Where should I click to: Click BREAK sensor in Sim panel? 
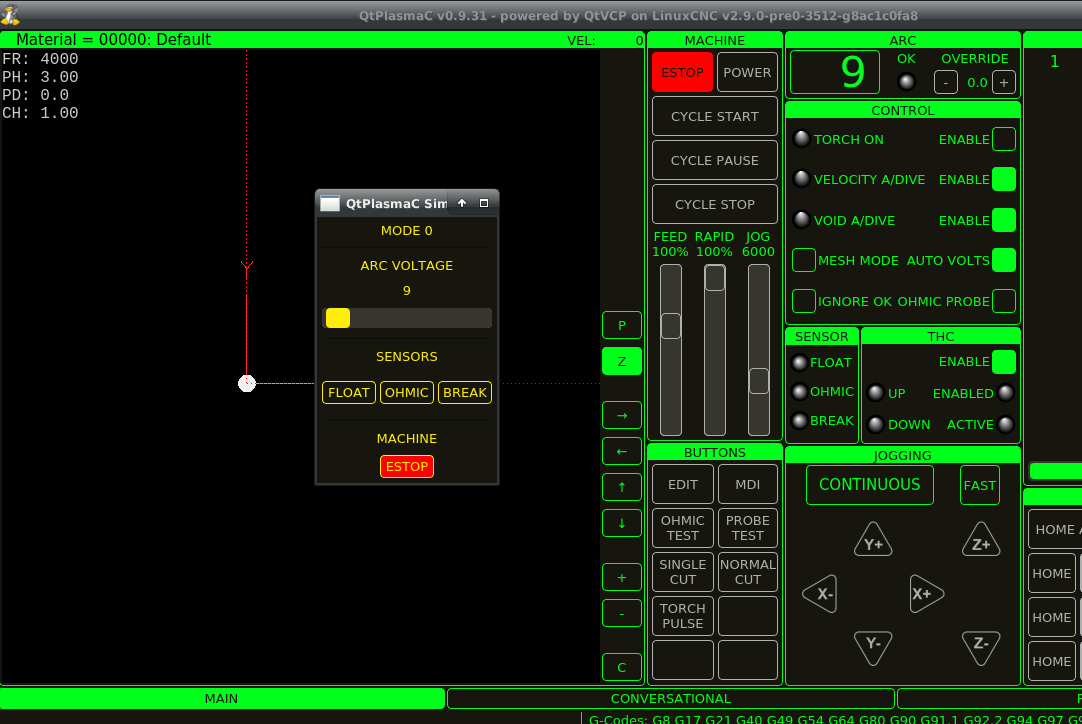pyautogui.click(x=464, y=393)
